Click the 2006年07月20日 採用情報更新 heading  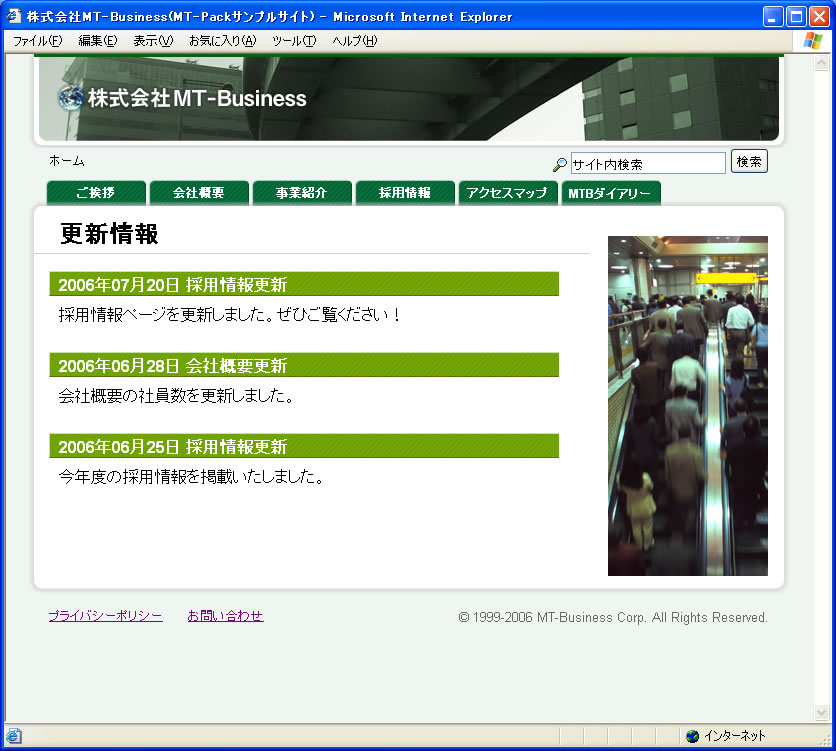(x=304, y=284)
